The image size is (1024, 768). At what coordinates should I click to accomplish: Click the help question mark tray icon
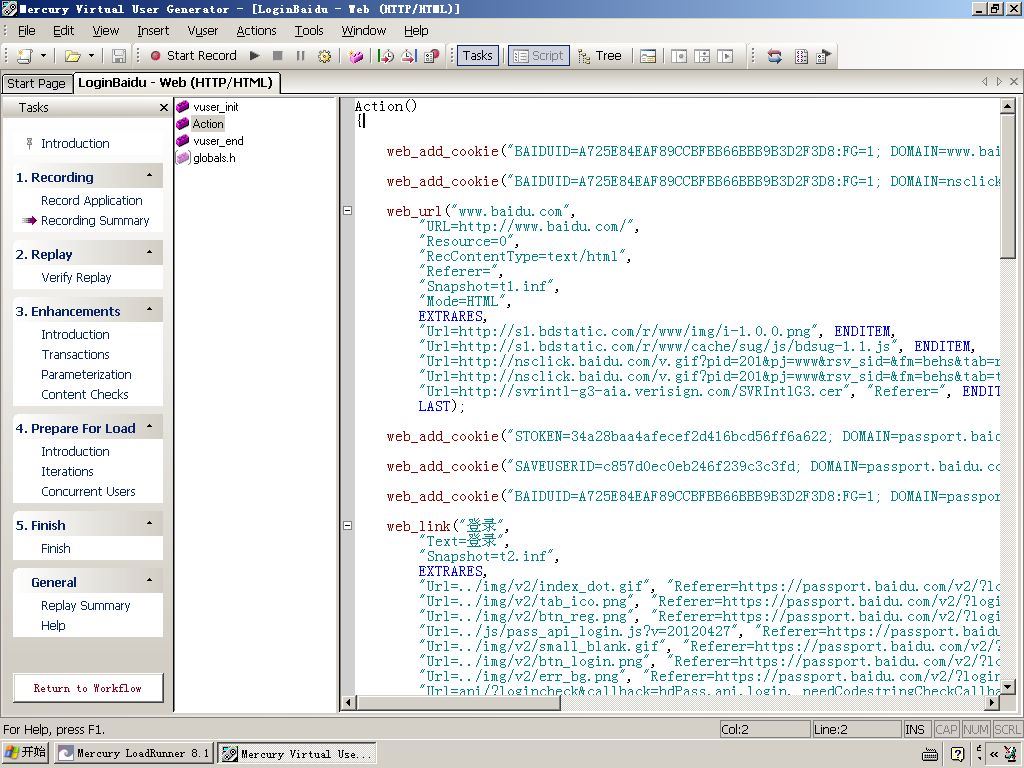[958, 754]
